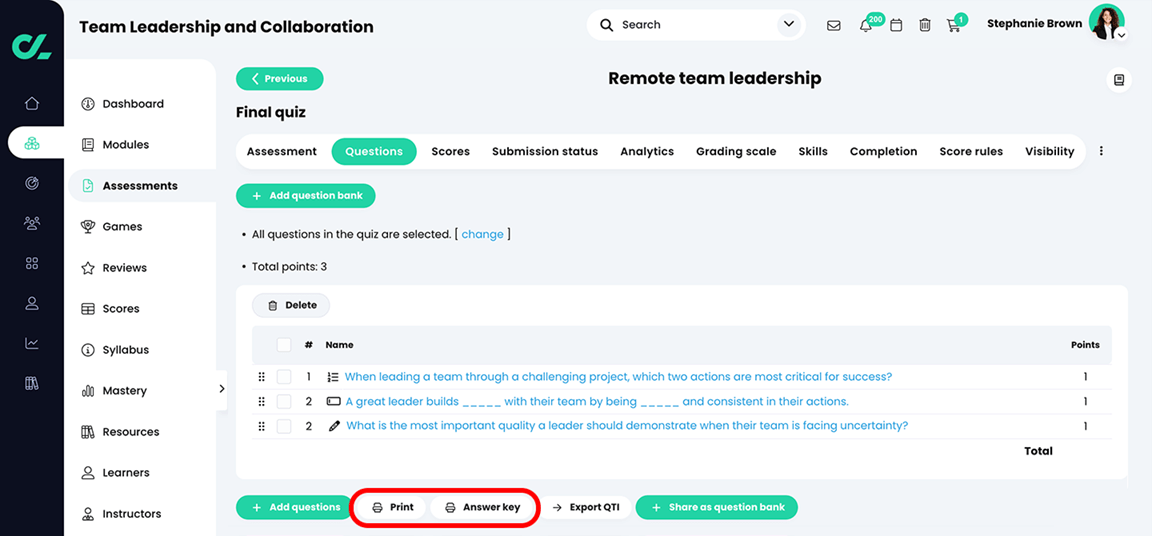The image size is (1152, 536).
Task: Open the library books icon in left rail
Action: (x=32, y=383)
